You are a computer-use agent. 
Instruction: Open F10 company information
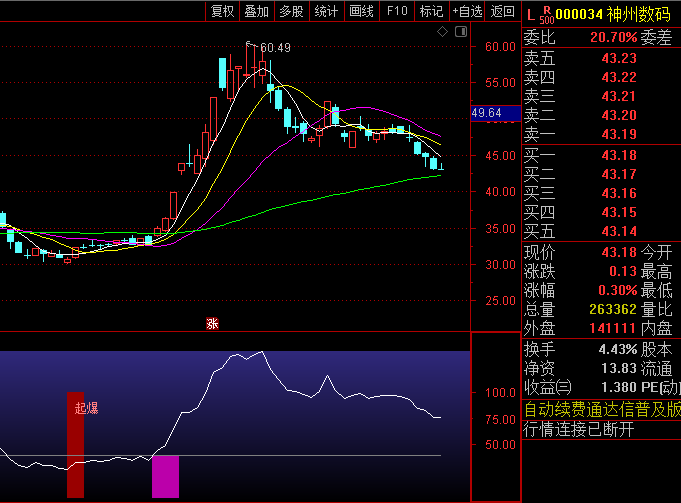[x=397, y=11]
